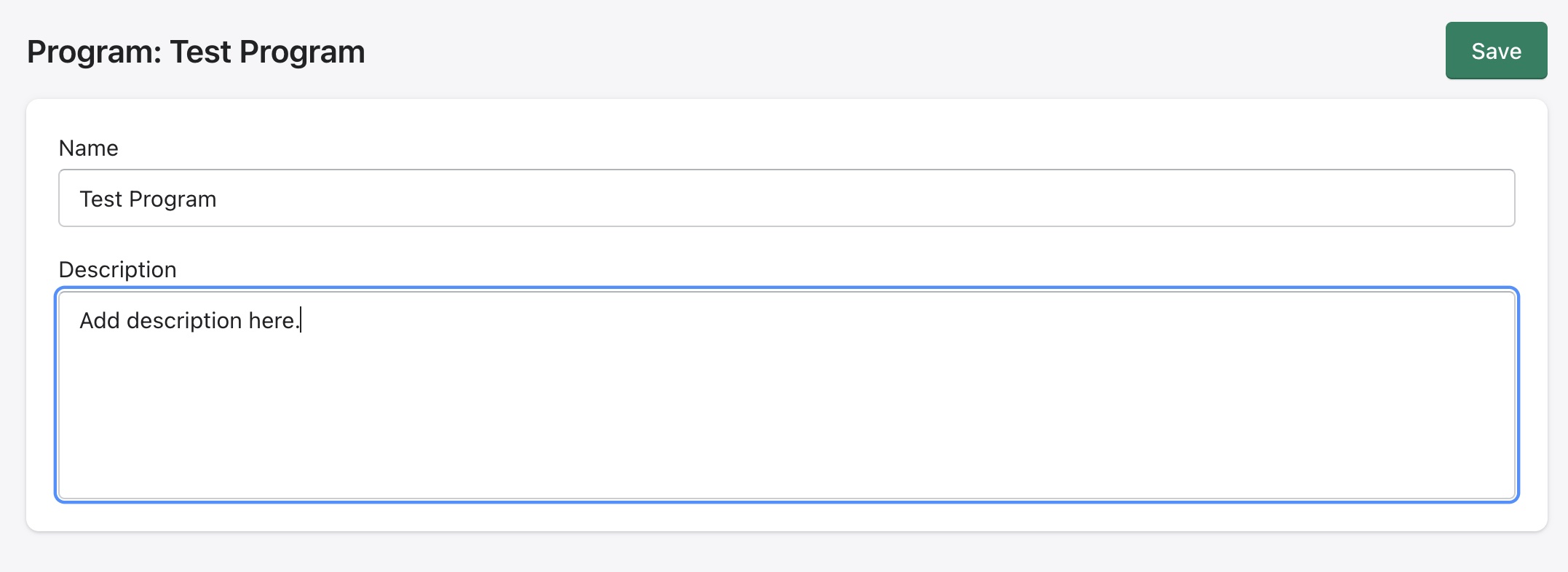Click empty bottom area of Description box
This screenshot has height=572, width=1568.
click(x=786, y=473)
